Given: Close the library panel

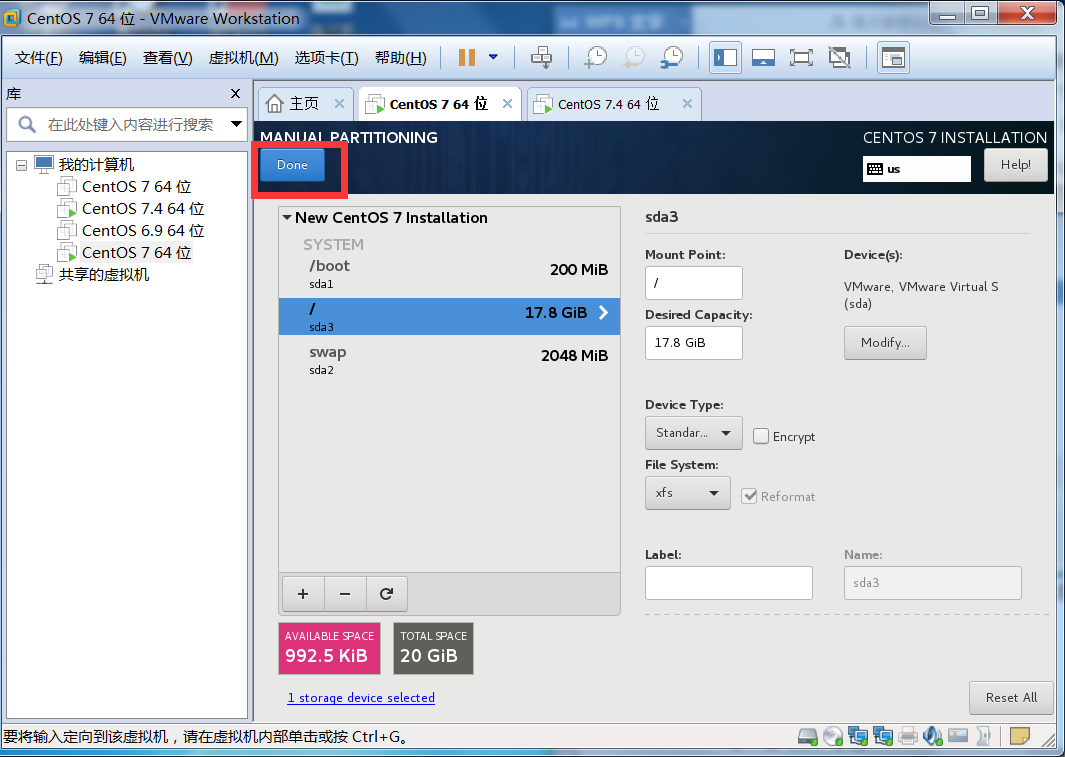Looking at the screenshot, I should 235,94.
